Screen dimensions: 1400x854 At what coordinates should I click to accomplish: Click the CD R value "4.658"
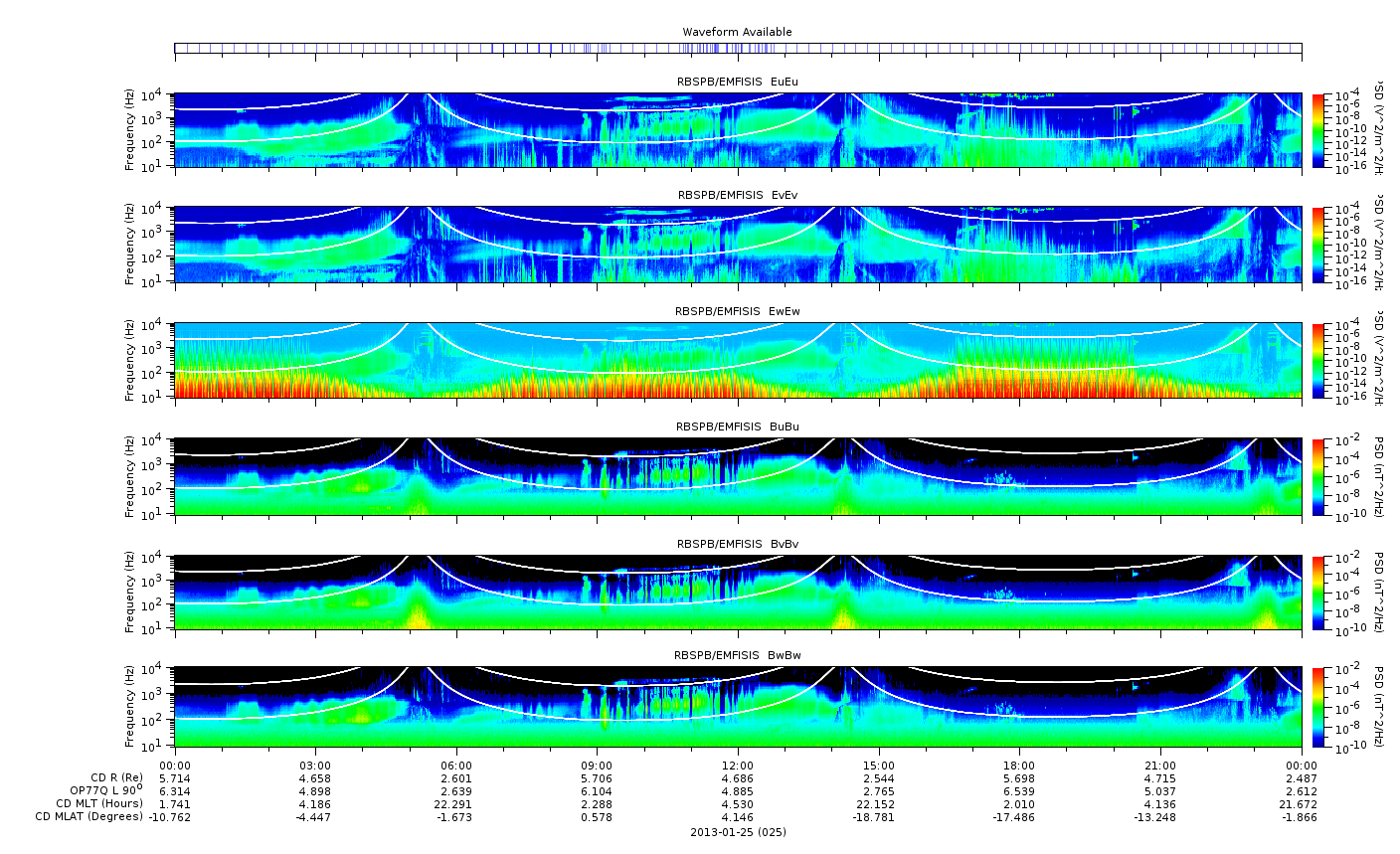[x=315, y=778]
